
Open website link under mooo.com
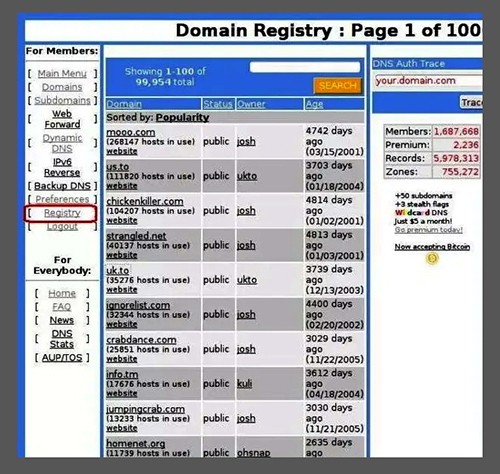pos(122,151)
